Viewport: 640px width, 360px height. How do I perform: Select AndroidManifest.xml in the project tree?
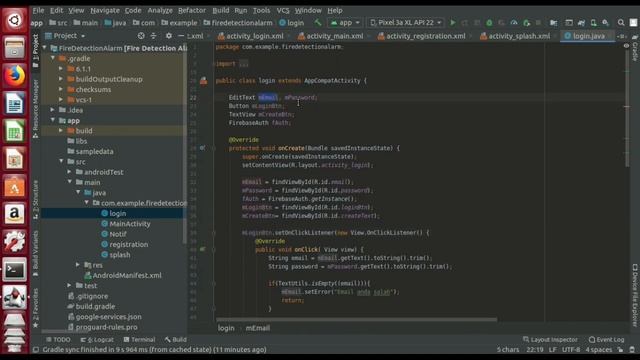[x=122, y=276]
